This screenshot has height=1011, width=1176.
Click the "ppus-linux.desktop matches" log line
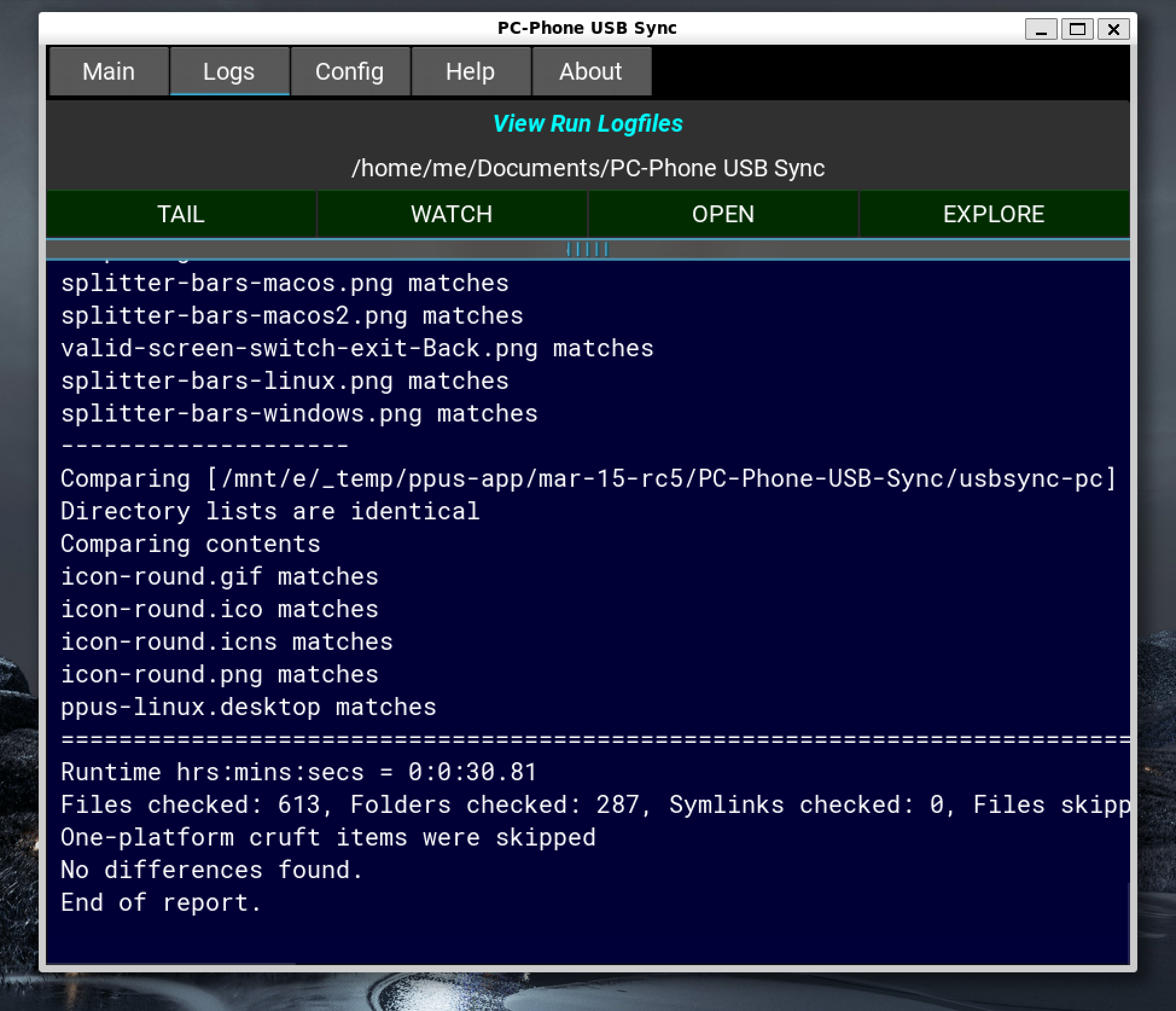click(248, 707)
